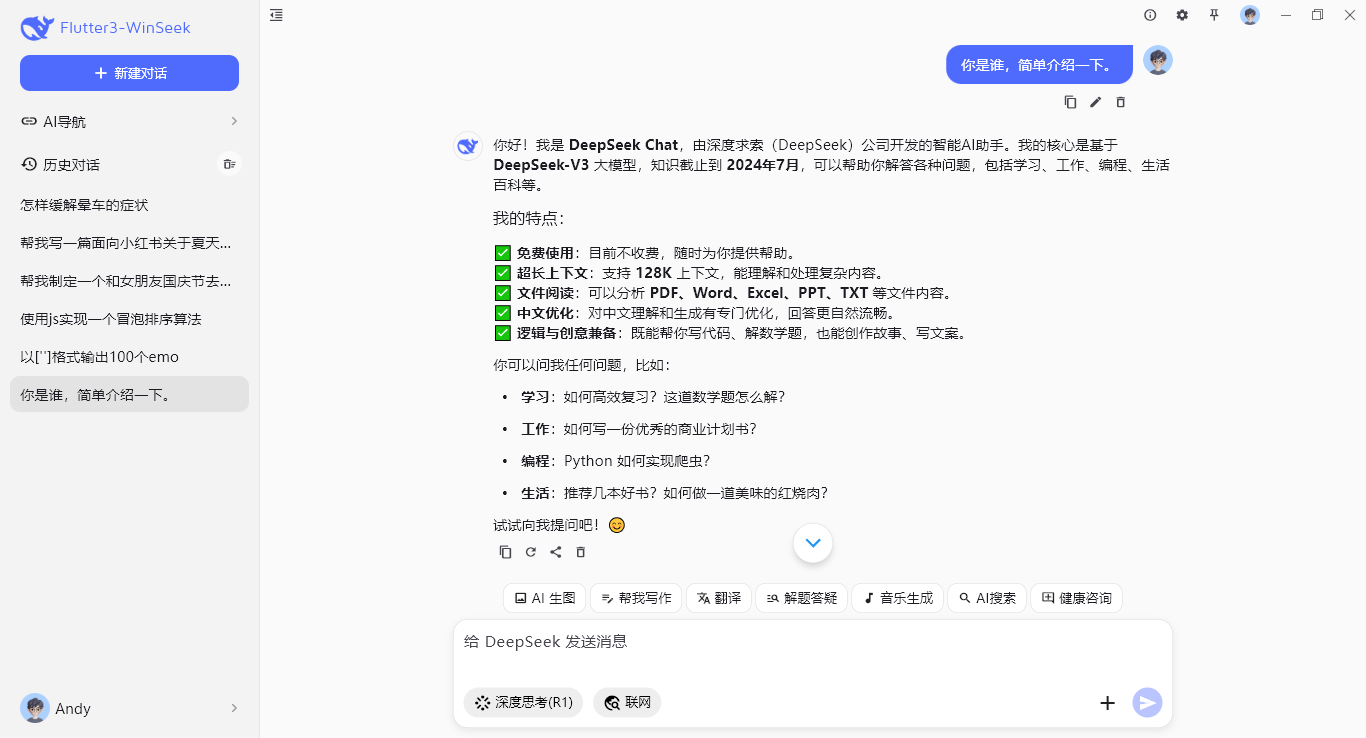Image resolution: width=1366 pixels, height=738 pixels.
Task: Click the 试试向我提问吧 closing line
Action: click(x=559, y=525)
